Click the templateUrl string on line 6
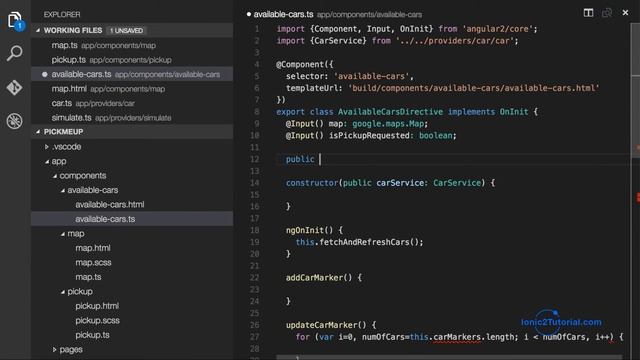640x360 pixels. (x=473, y=88)
